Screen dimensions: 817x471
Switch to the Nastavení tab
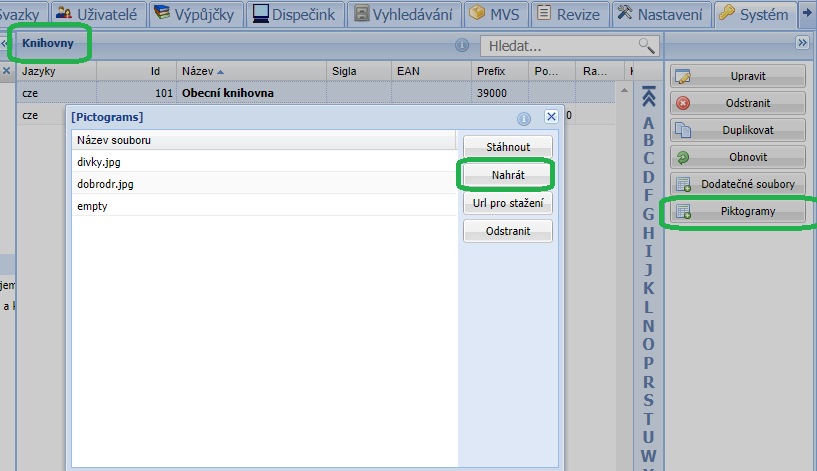pos(661,13)
